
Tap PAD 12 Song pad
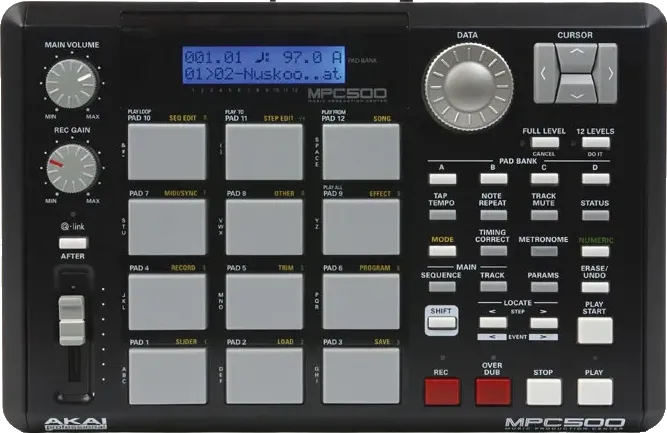click(x=361, y=152)
